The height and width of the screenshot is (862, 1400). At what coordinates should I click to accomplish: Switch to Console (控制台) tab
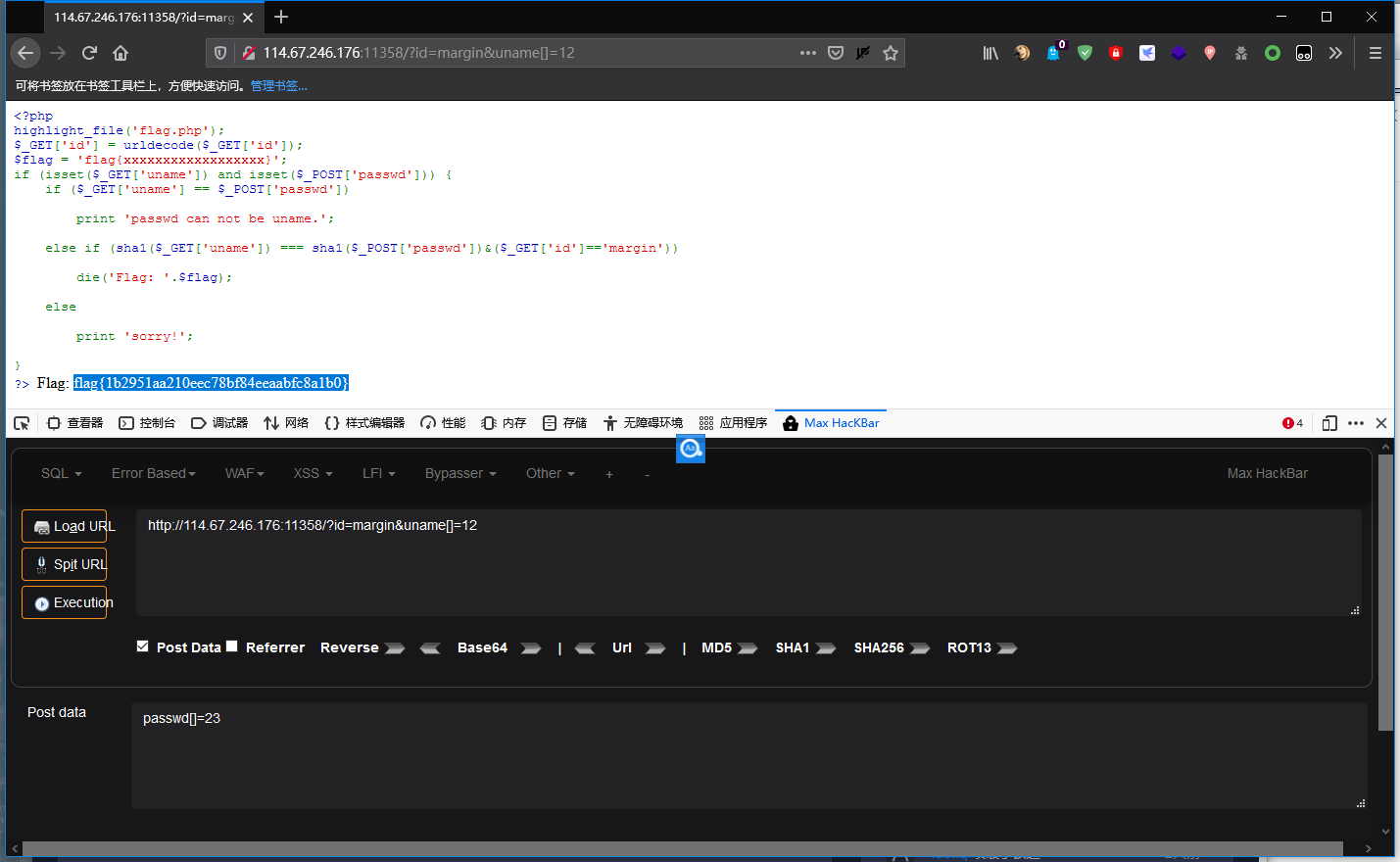click(147, 423)
